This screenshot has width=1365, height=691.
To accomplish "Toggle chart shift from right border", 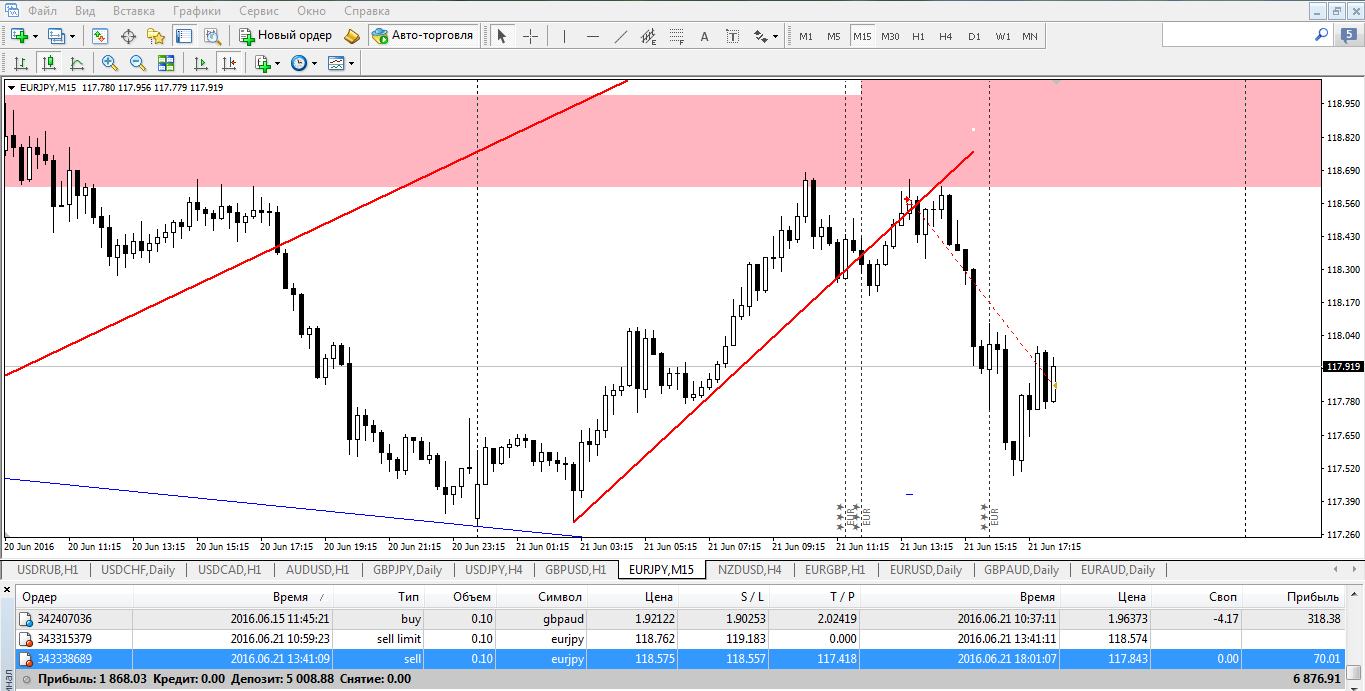I will click(229, 63).
